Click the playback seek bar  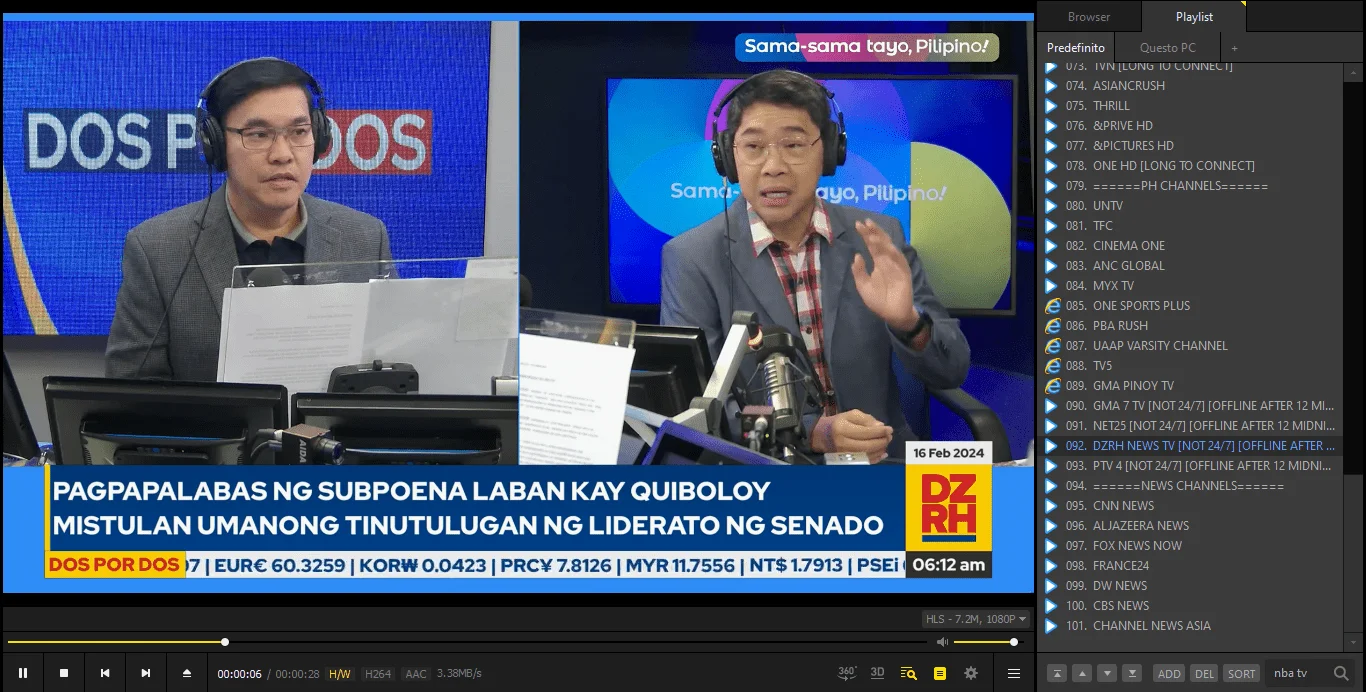(467, 642)
